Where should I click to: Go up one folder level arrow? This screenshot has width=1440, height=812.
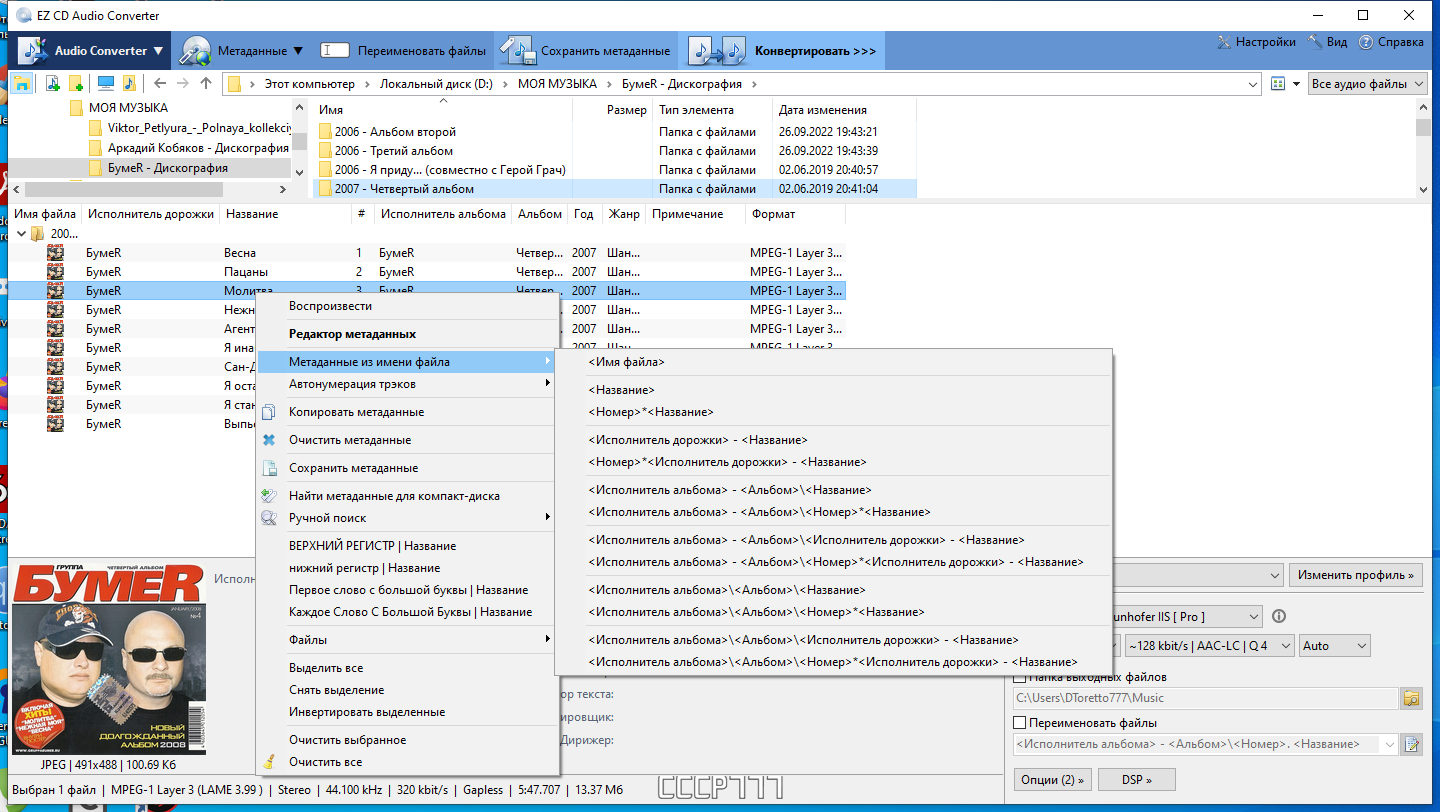pyautogui.click(x=206, y=84)
